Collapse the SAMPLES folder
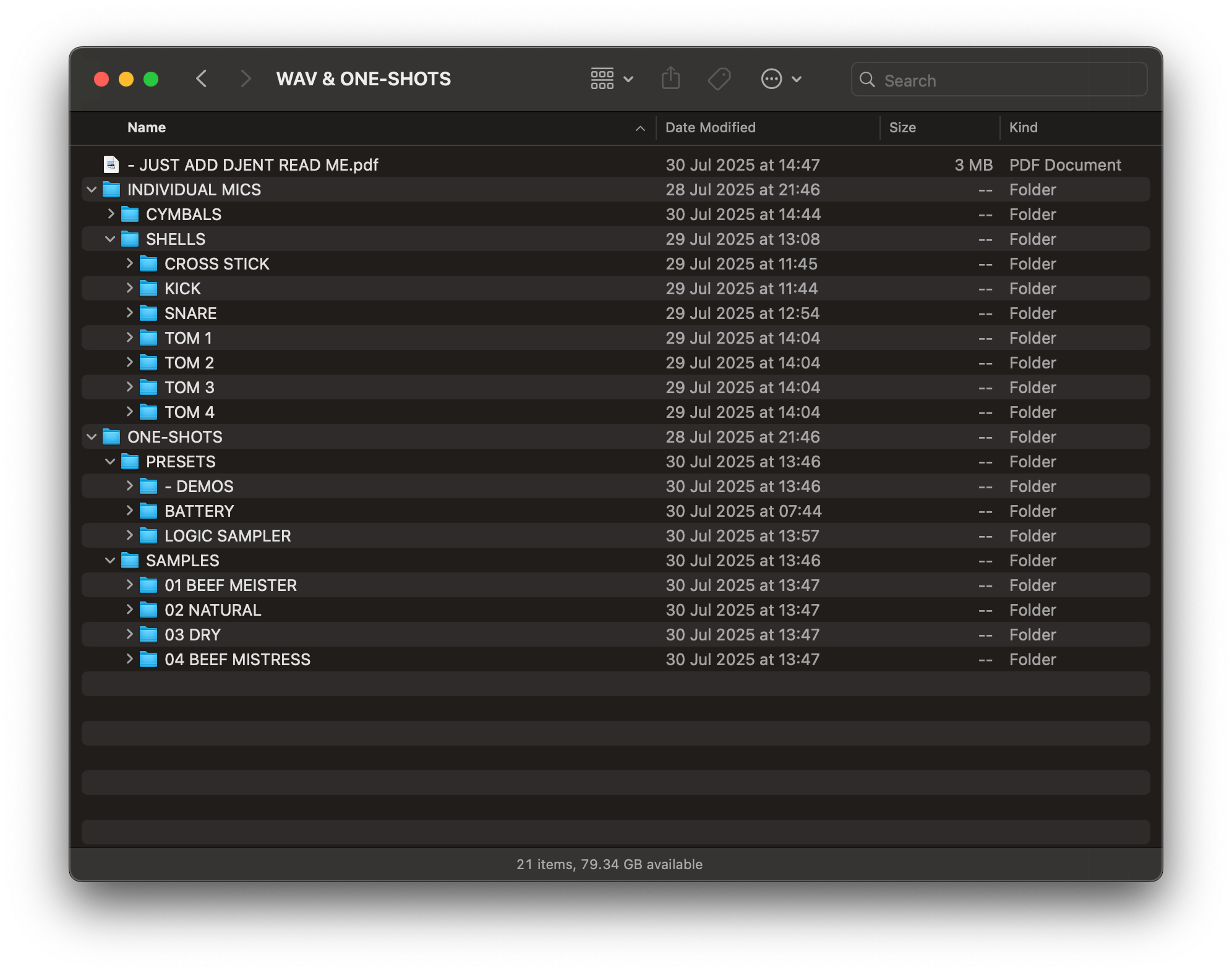This screenshot has height=973, width=1232. point(110,560)
